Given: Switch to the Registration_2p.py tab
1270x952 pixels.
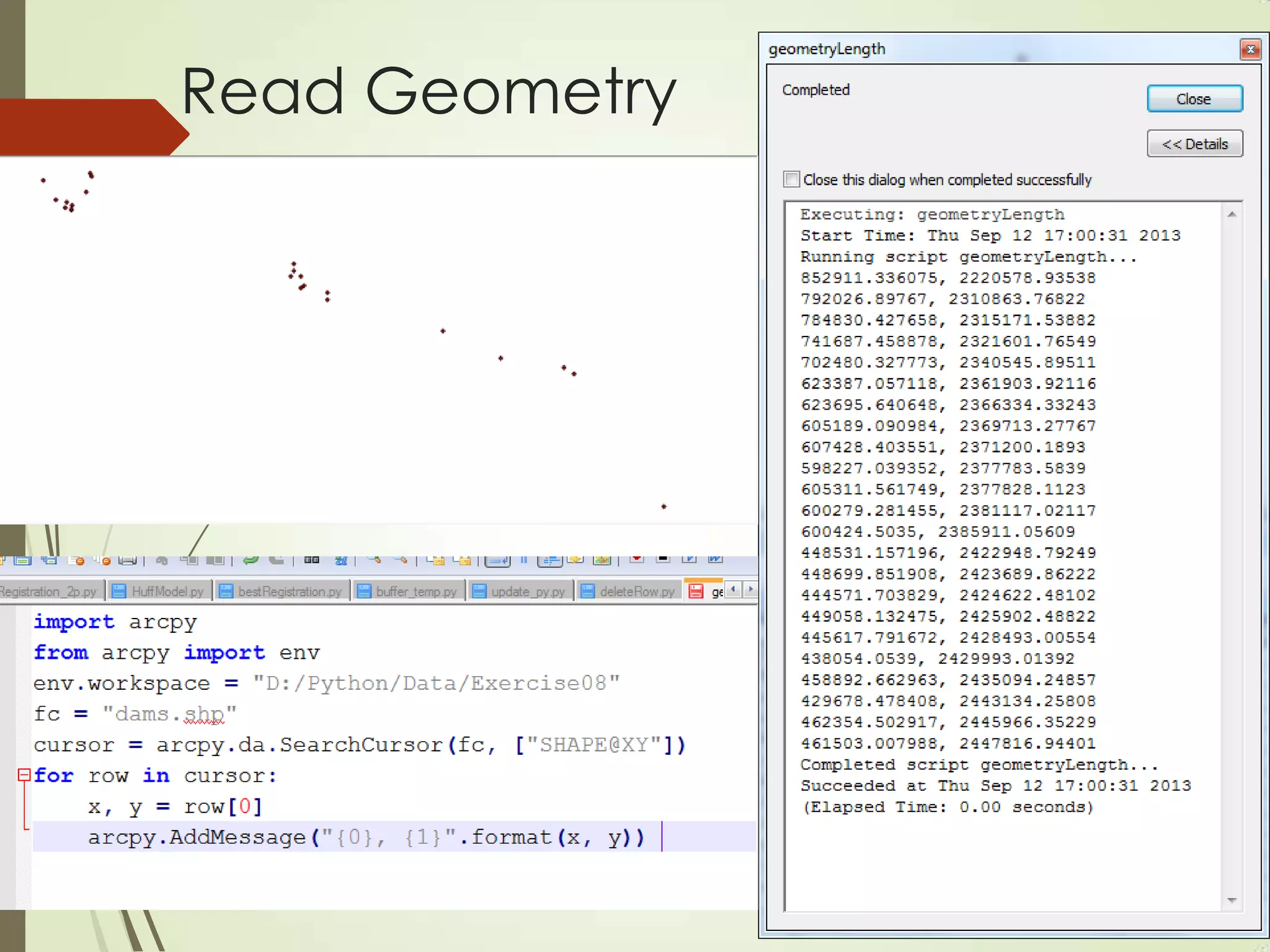Looking at the screenshot, I should point(51,591).
